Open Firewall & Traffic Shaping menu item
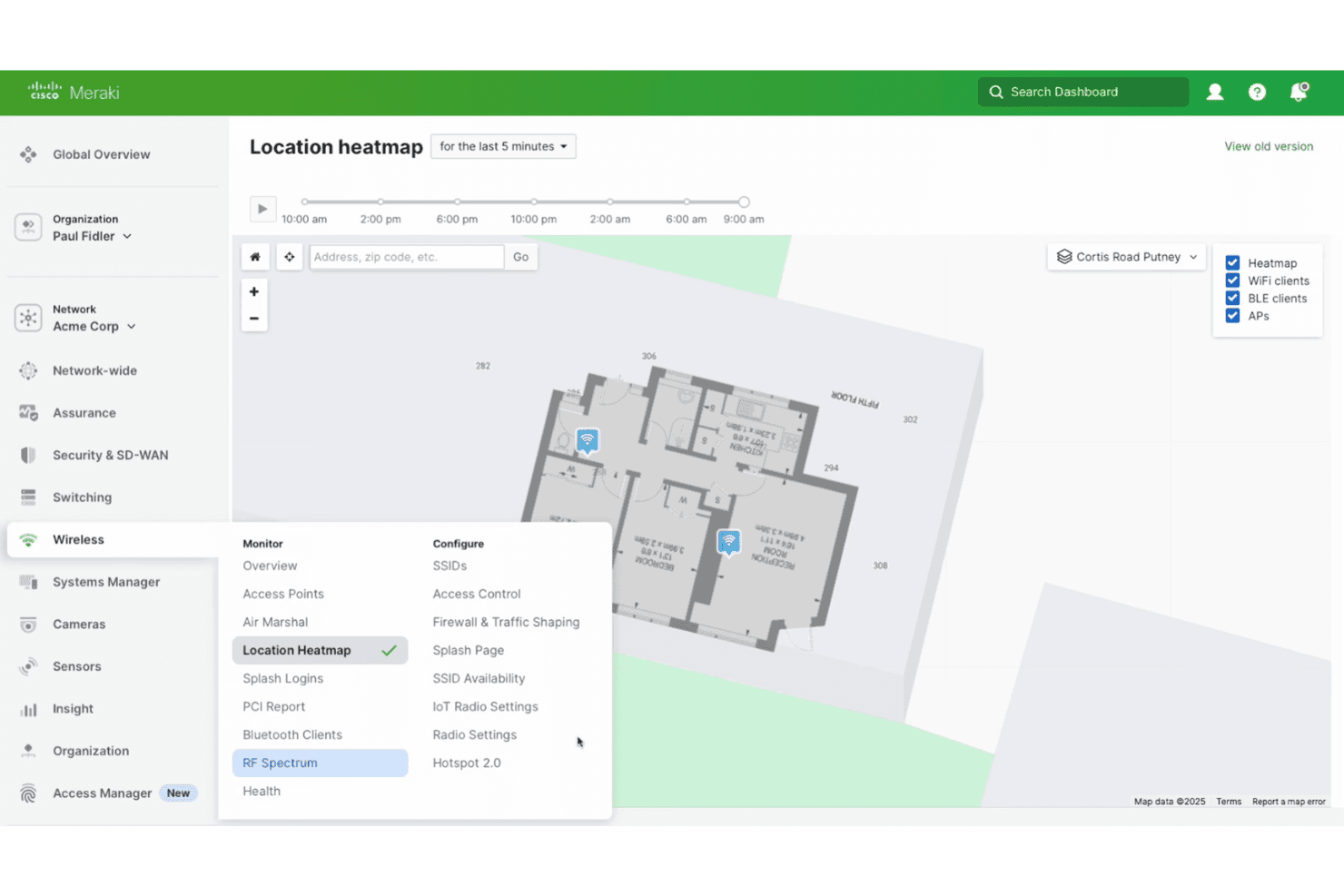This screenshot has width=1344, height=896. (506, 622)
